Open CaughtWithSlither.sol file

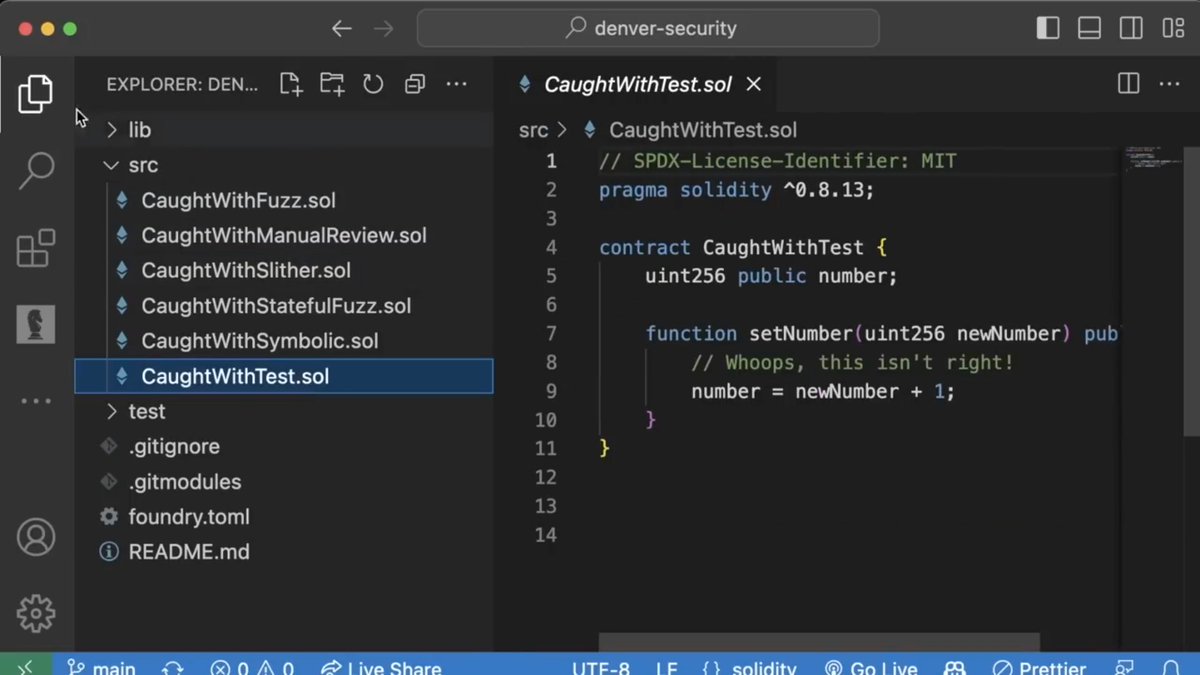coord(284,271)
